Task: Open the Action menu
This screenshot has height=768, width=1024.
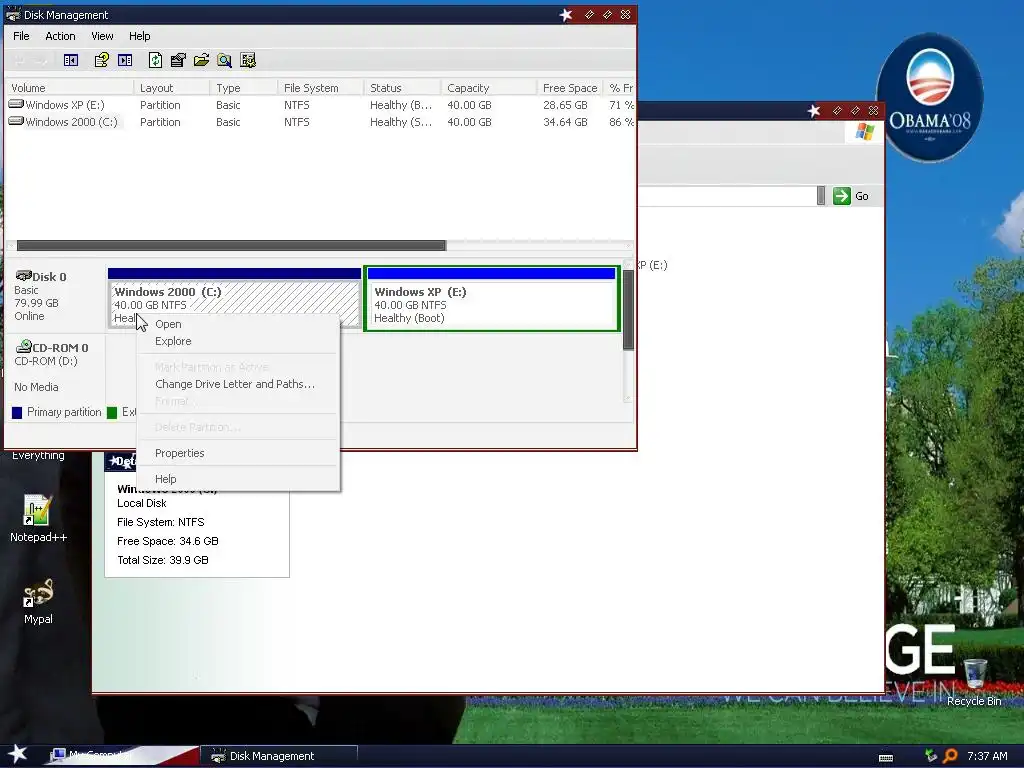Action: [x=60, y=36]
